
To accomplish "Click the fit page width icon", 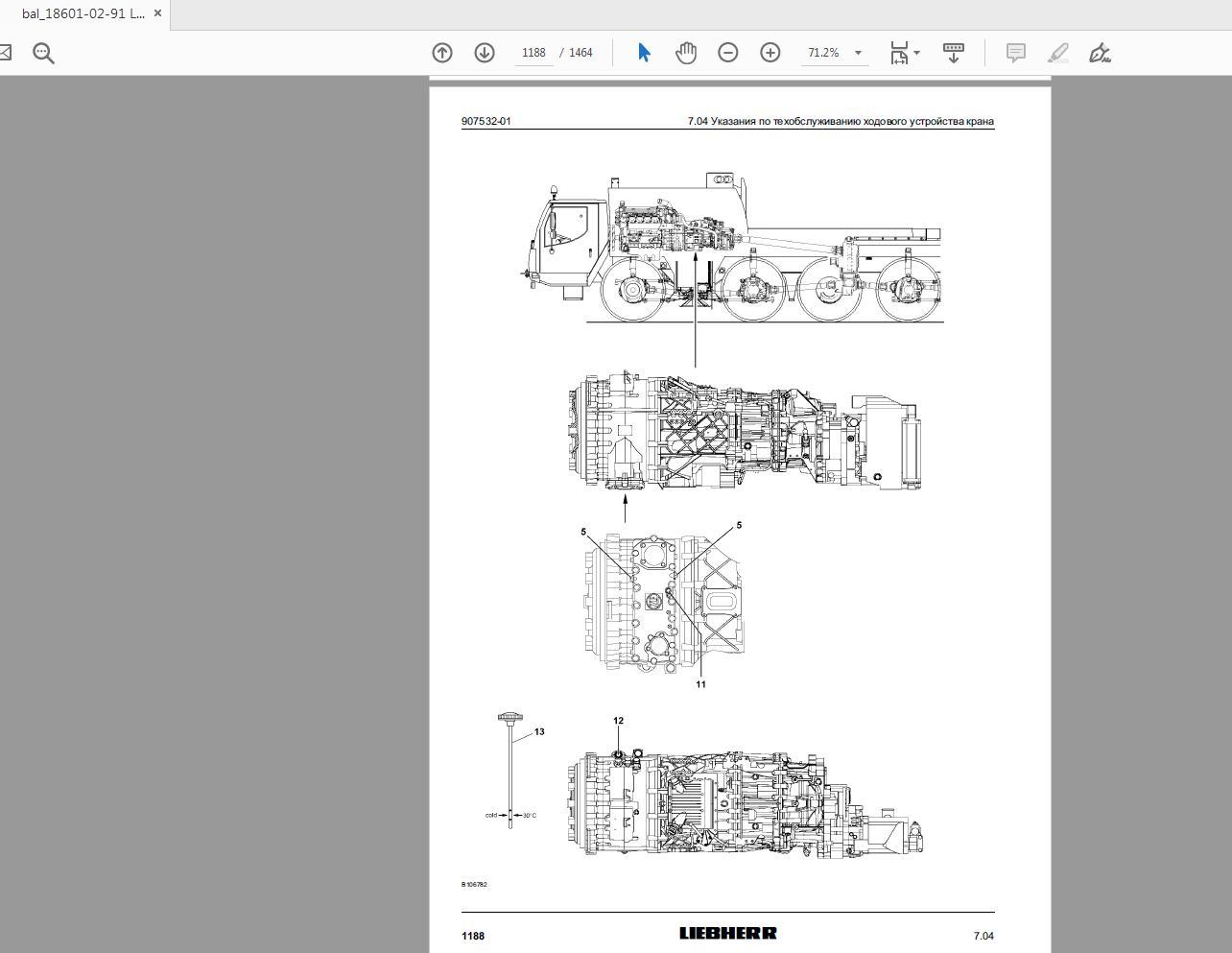I will [x=899, y=53].
